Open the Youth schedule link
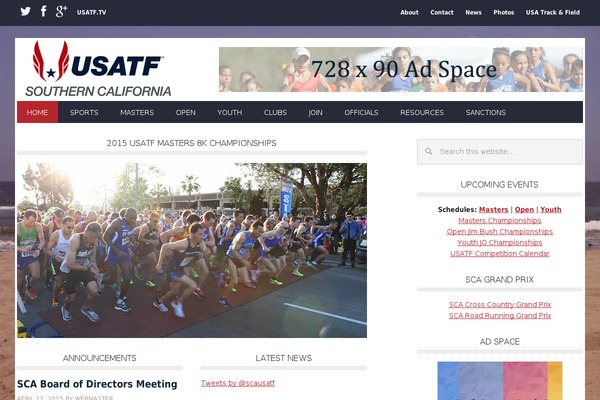Screen dimensions: 600x400 point(551,209)
